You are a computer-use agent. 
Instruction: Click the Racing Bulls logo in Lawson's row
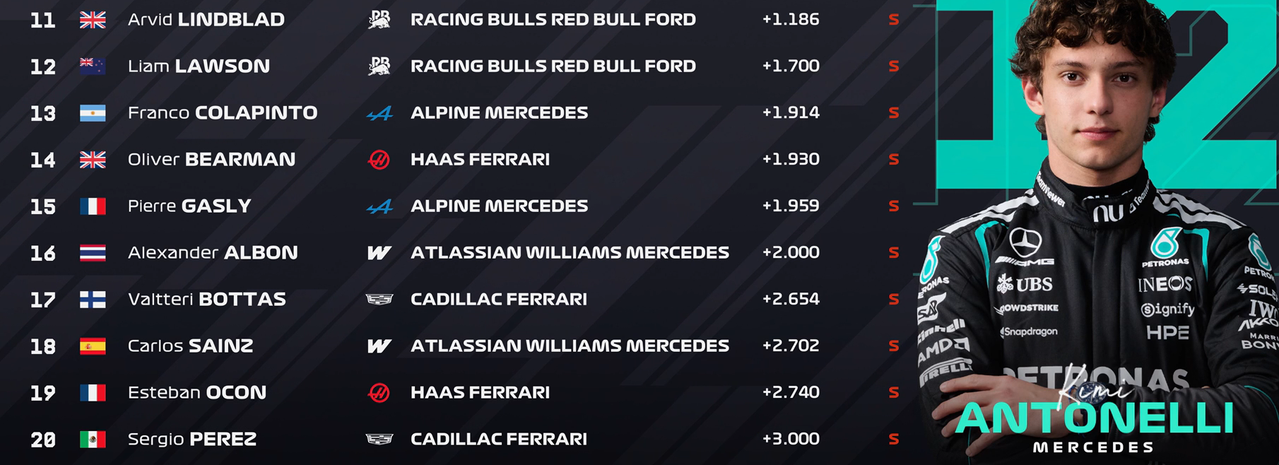click(x=379, y=66)
